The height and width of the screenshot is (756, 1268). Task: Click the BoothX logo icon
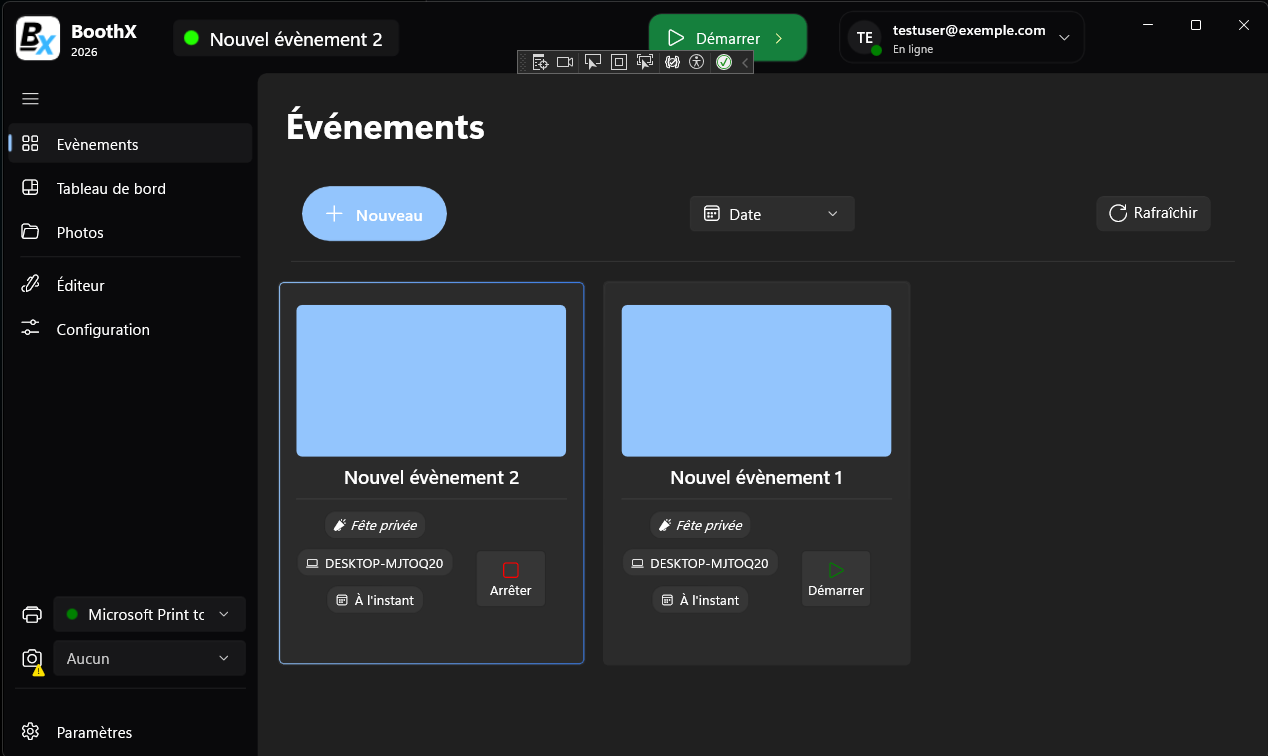click(38, 39)
